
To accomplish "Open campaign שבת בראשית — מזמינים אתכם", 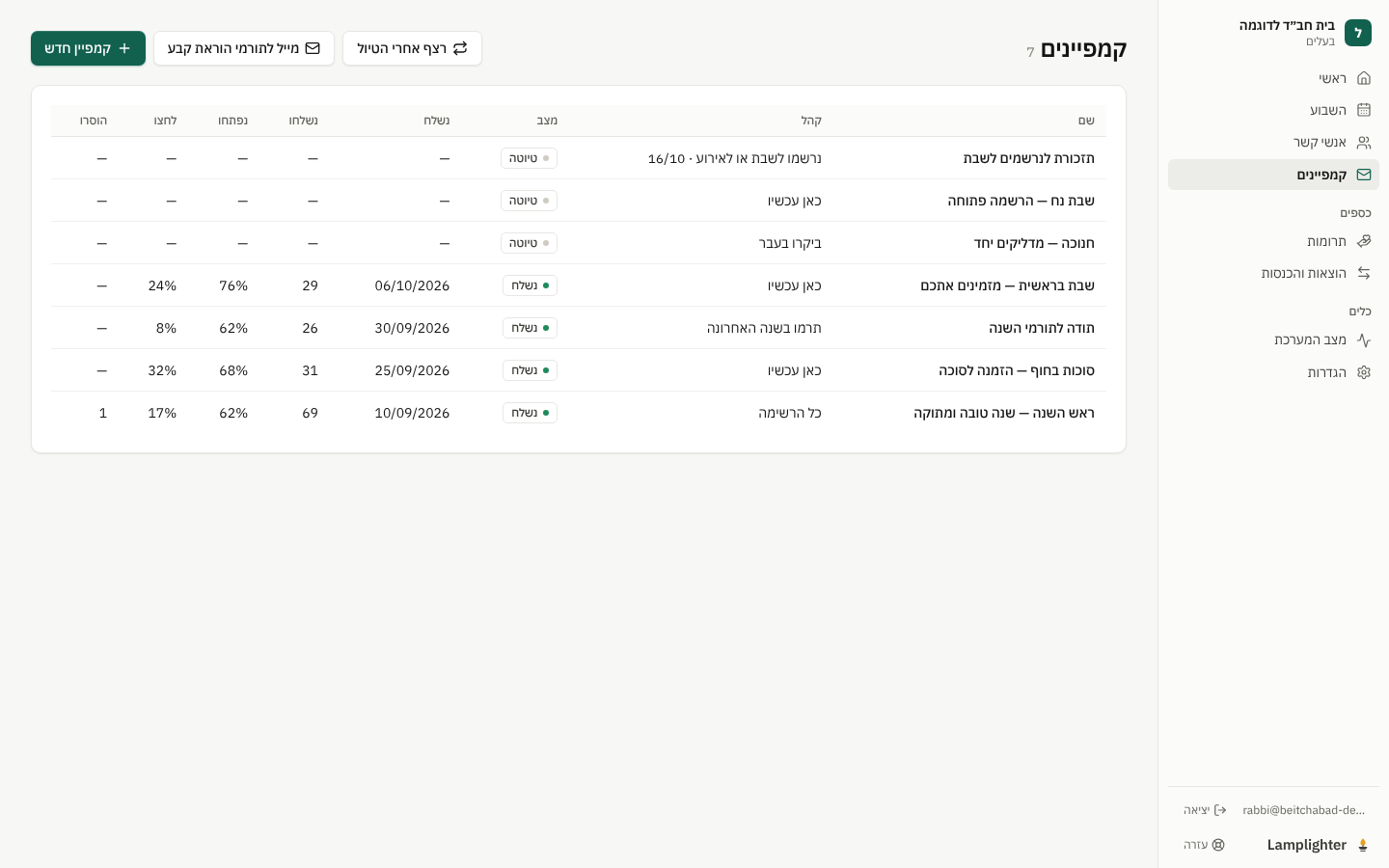I will (1007, 285).
